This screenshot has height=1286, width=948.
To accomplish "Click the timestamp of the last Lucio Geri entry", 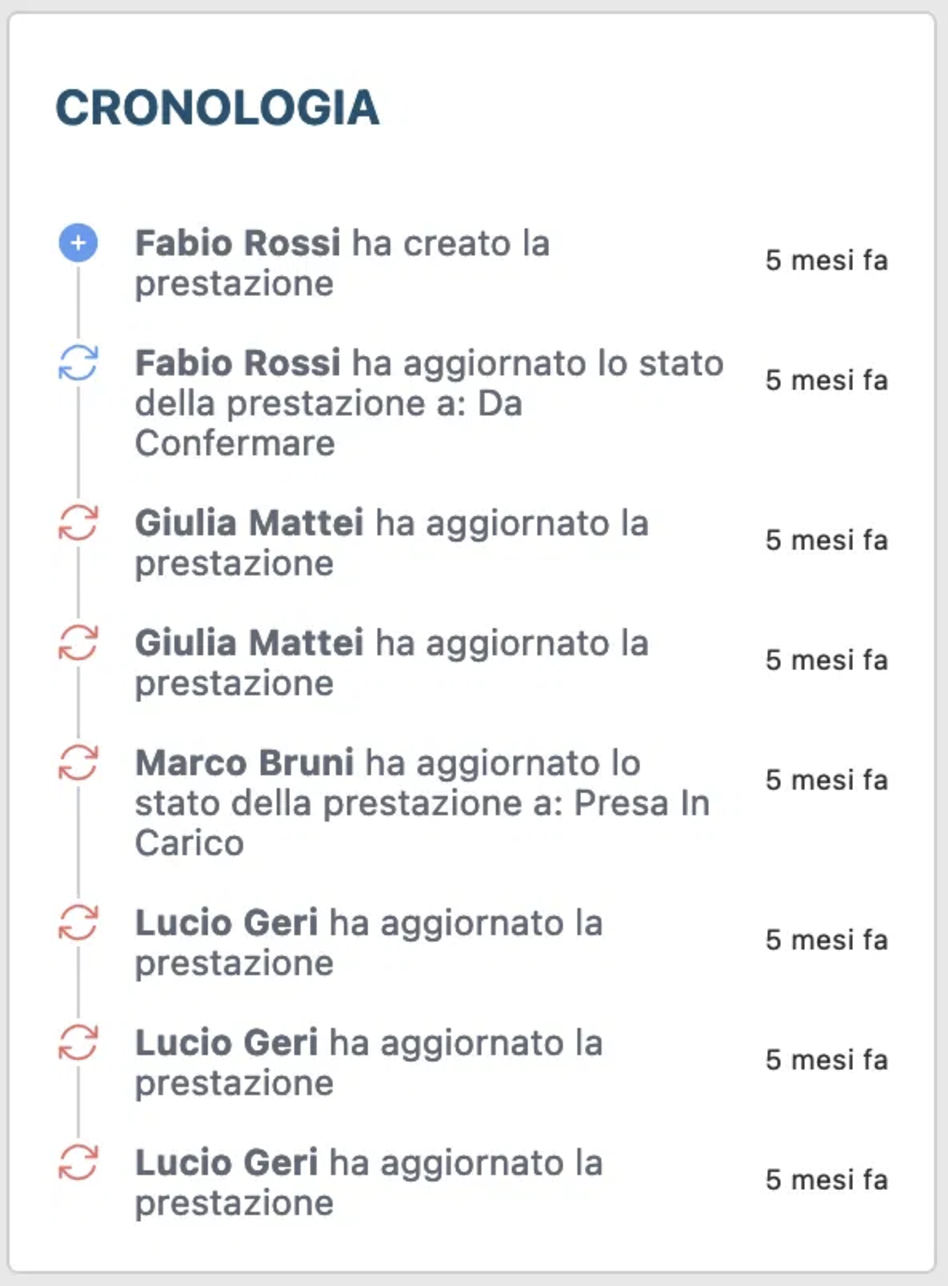I will pyautogui.click(x=827, y=1180).
